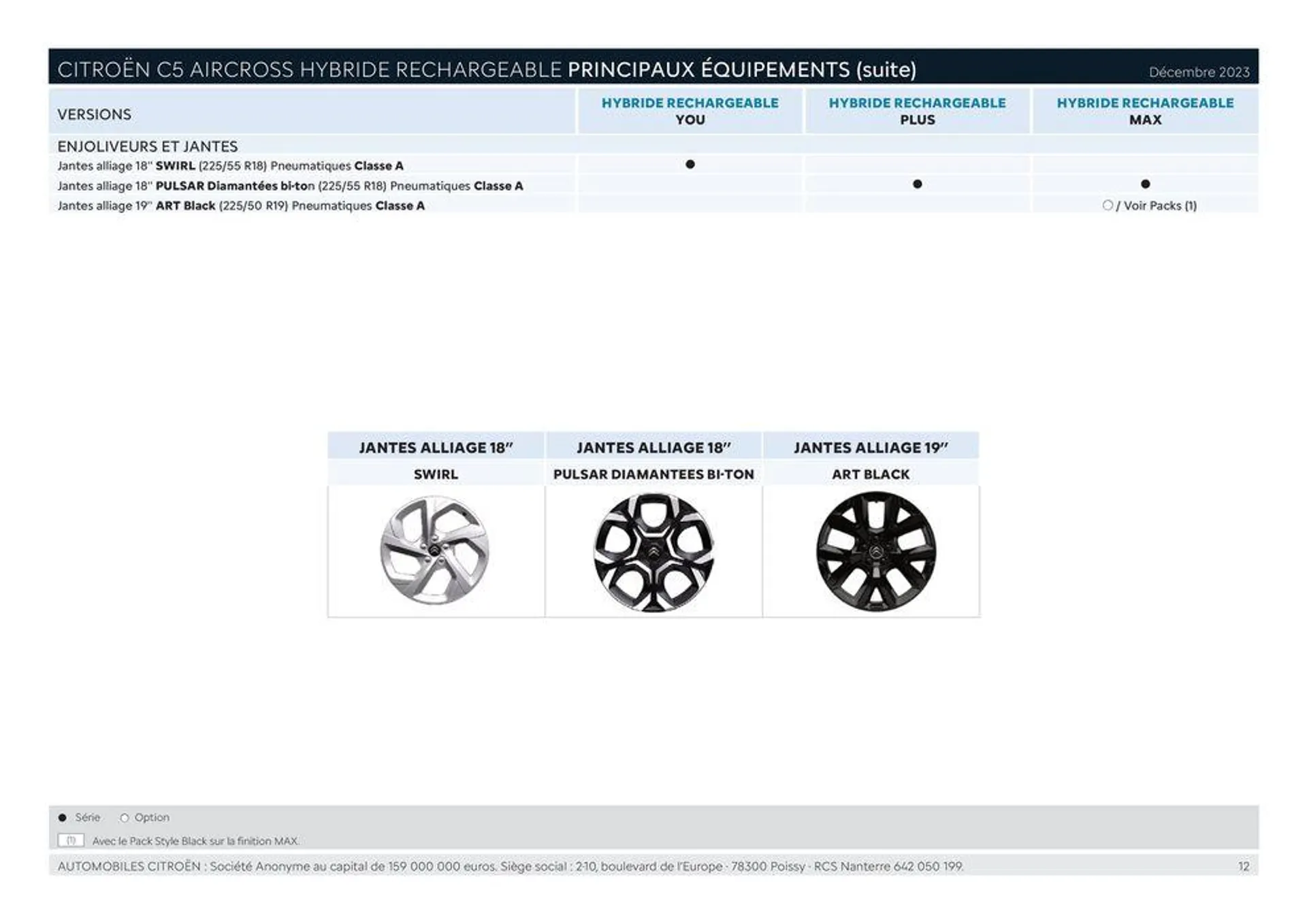Image resolution: width=1307 pixels, height=924 pixels.
Task: Click the 'HYBRIDE RECHARGEABLE MAX' column header
Action: coord(1145,111)
